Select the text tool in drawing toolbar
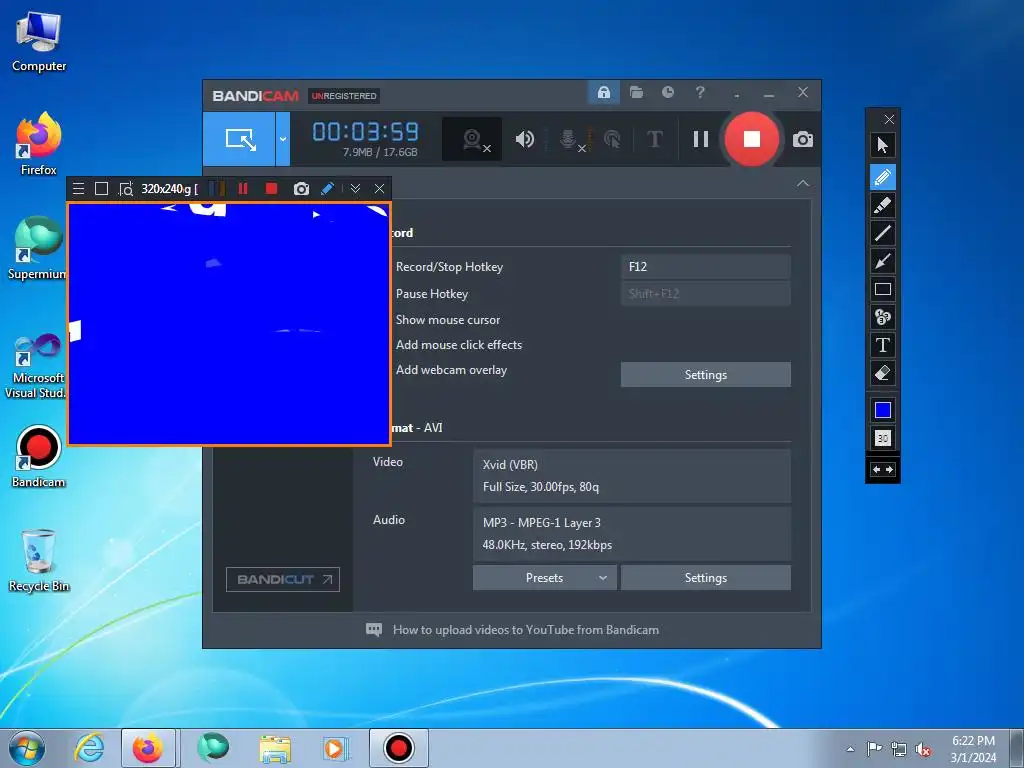 click(882, 345)
